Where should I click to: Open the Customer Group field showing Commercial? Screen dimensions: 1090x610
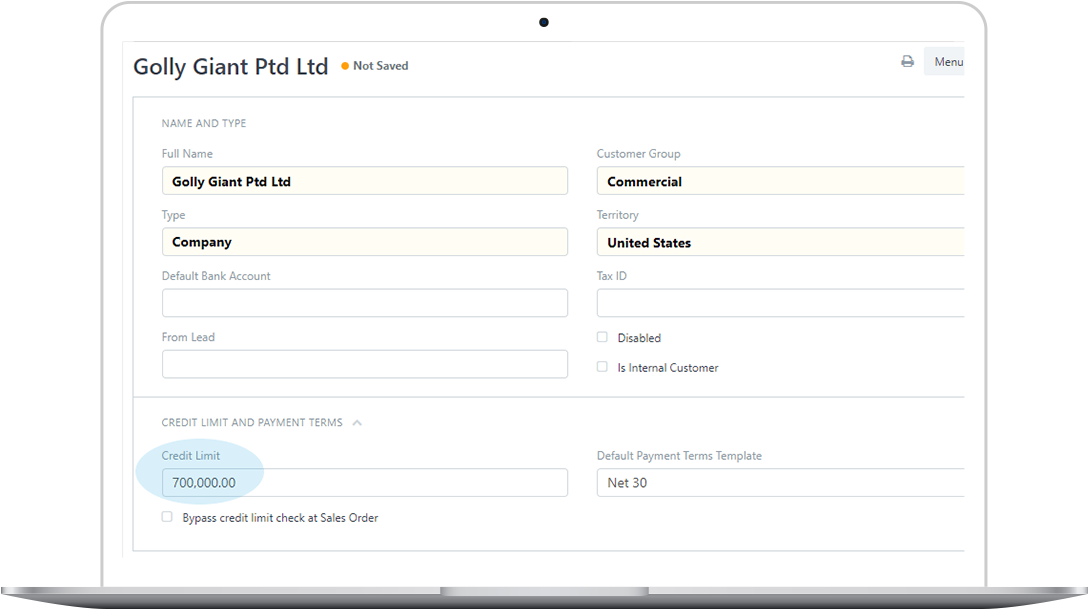point(780,181)
